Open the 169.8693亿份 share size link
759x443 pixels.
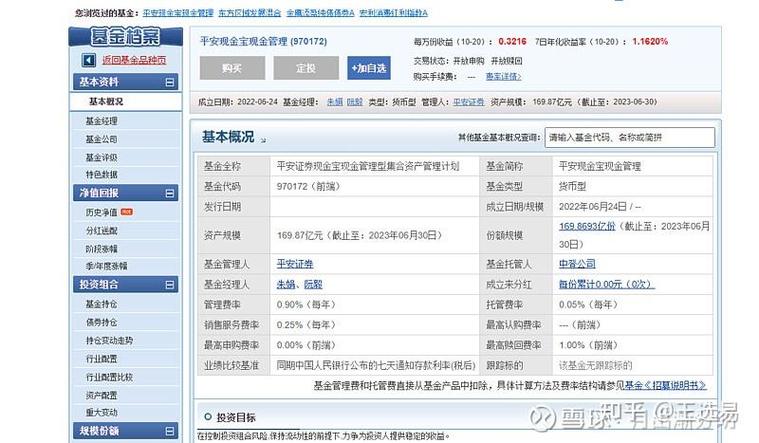click(x=587, y=226)
